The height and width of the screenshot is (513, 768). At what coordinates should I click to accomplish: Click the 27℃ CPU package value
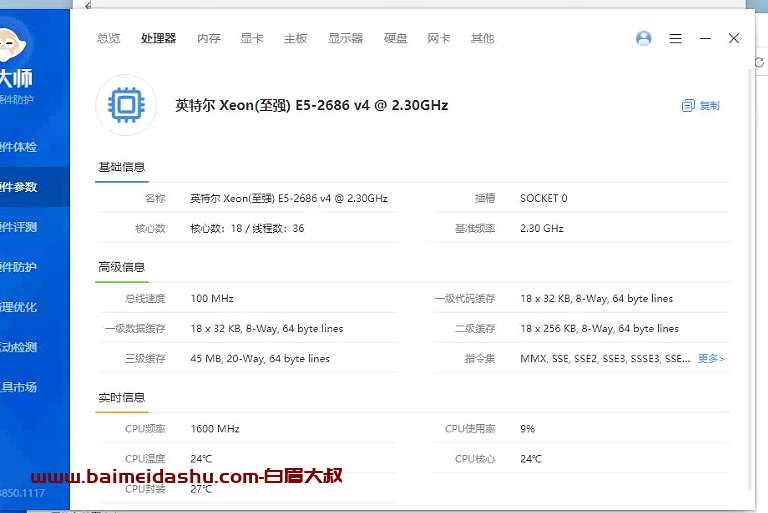click(x=201, y=489)
